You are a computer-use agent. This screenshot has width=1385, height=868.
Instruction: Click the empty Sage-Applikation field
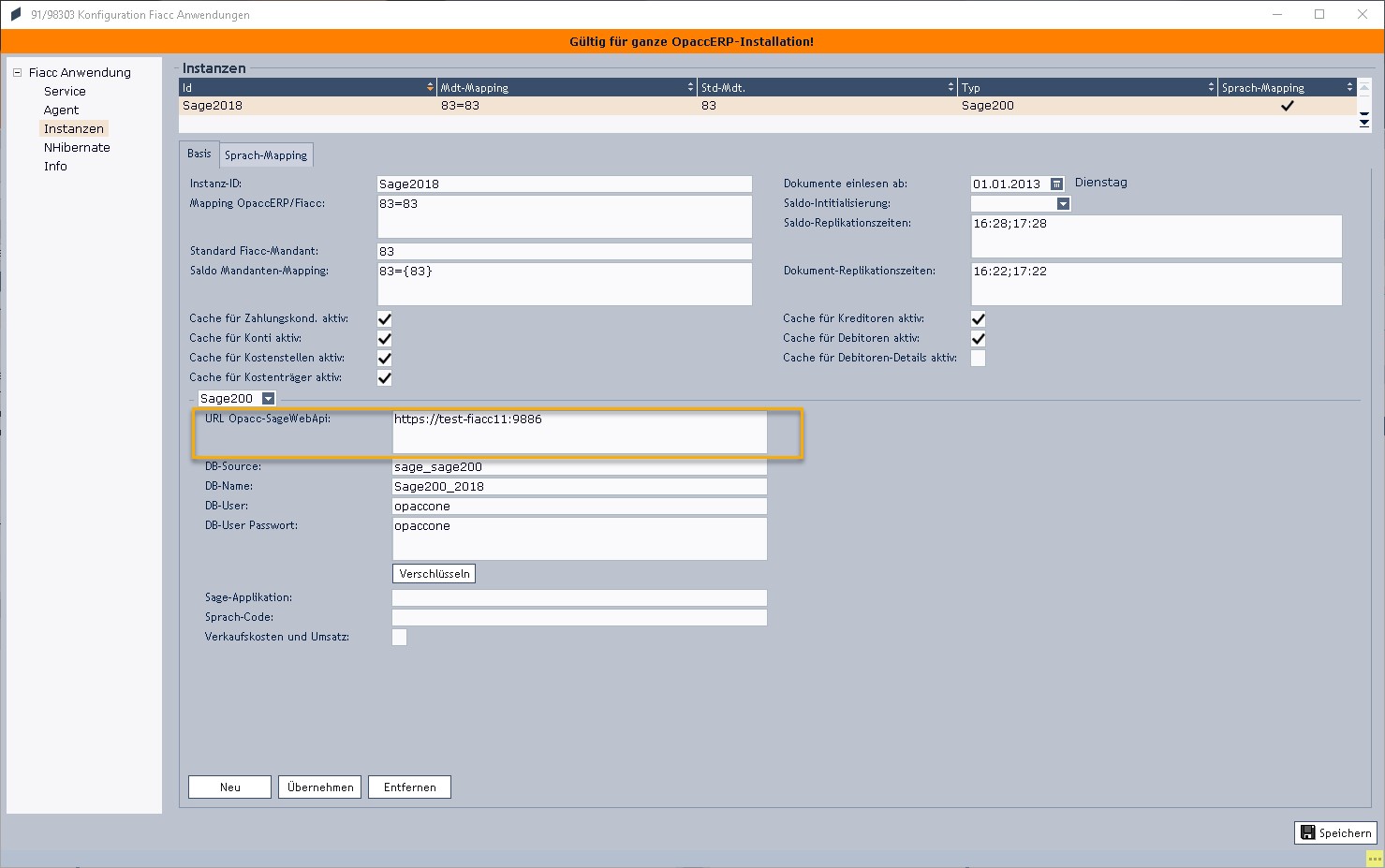click(580, 598)
